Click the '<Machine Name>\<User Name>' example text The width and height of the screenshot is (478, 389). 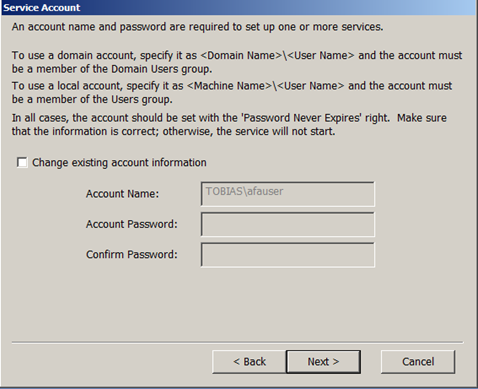266,86
